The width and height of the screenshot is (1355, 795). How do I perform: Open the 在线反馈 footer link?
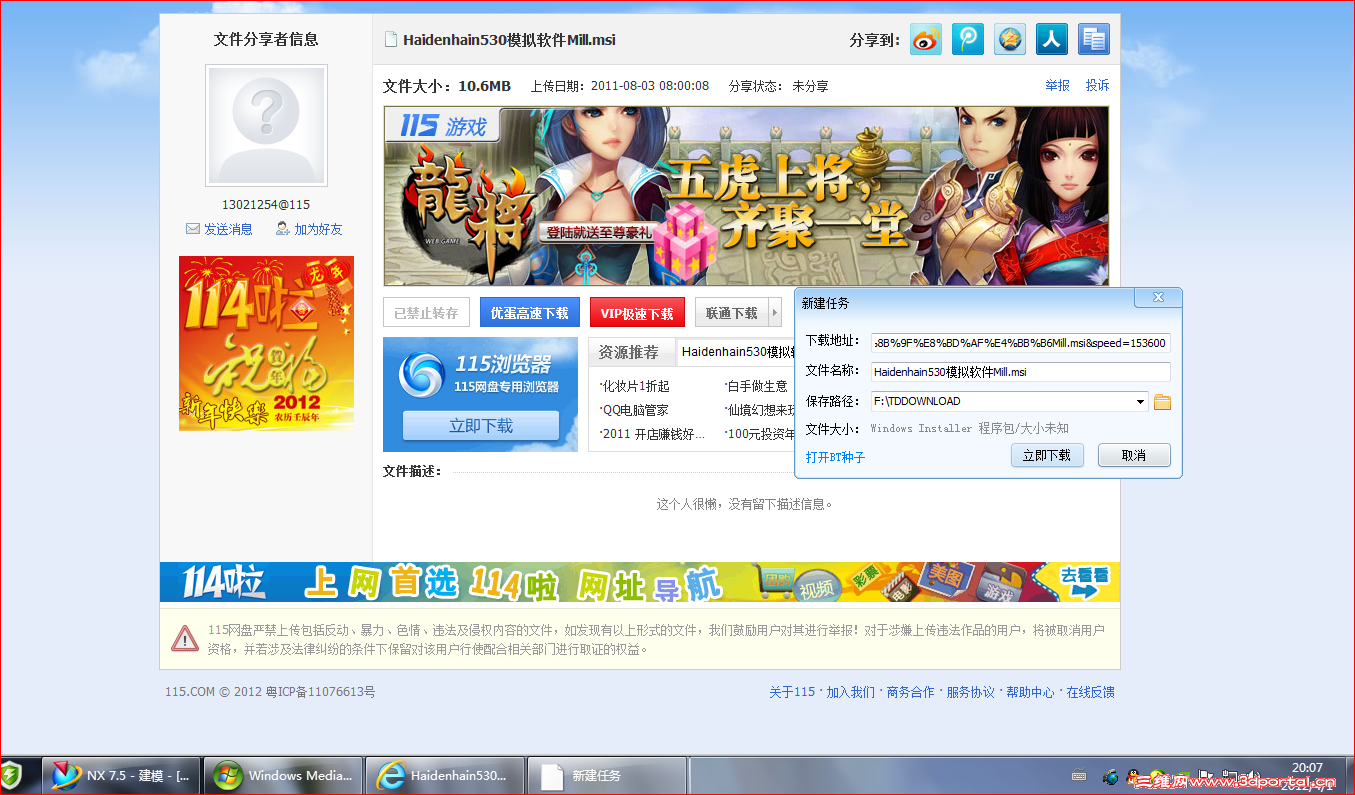click(1090, 692)
